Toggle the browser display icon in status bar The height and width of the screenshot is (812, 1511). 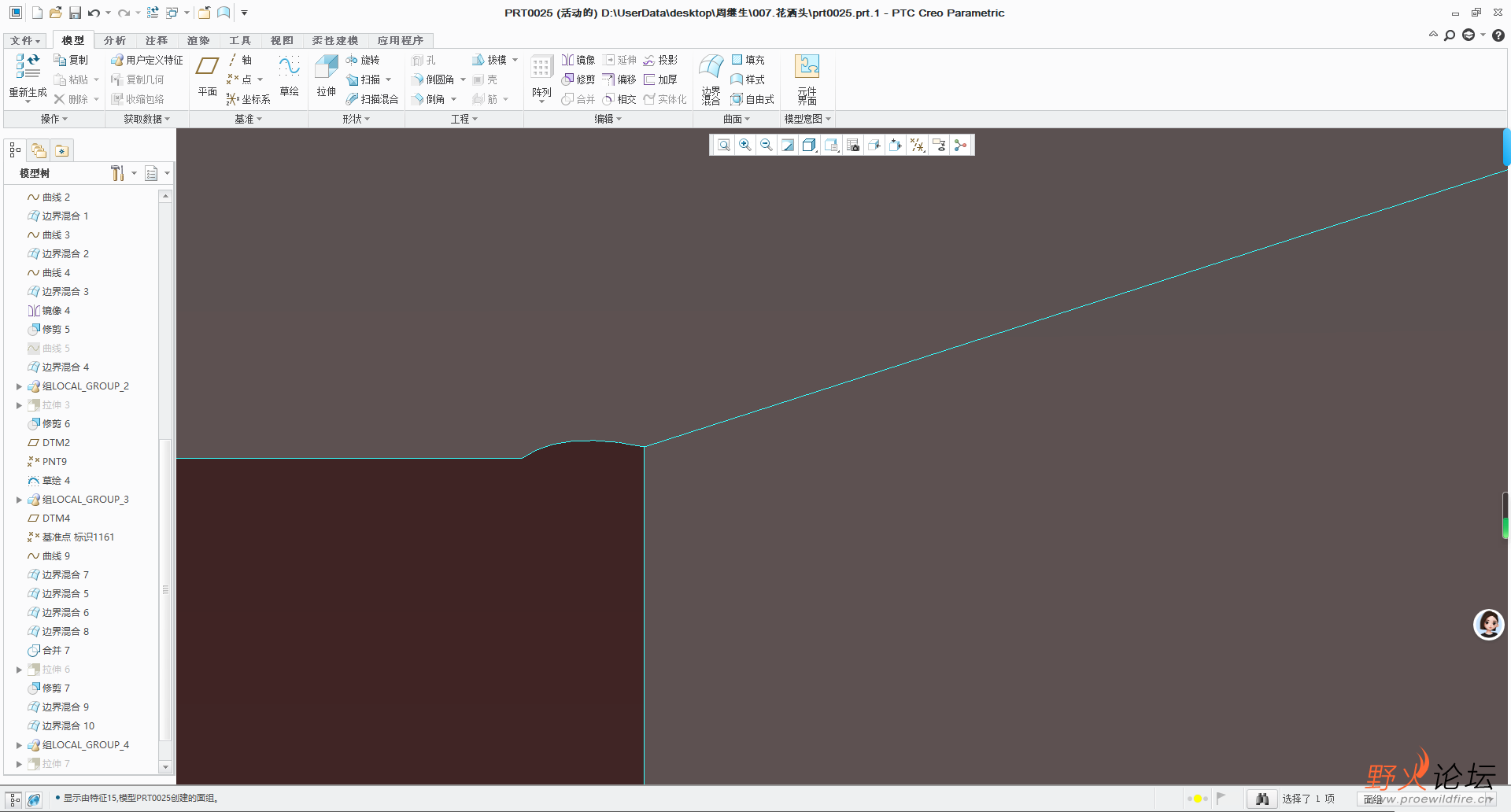pos(34,799)
